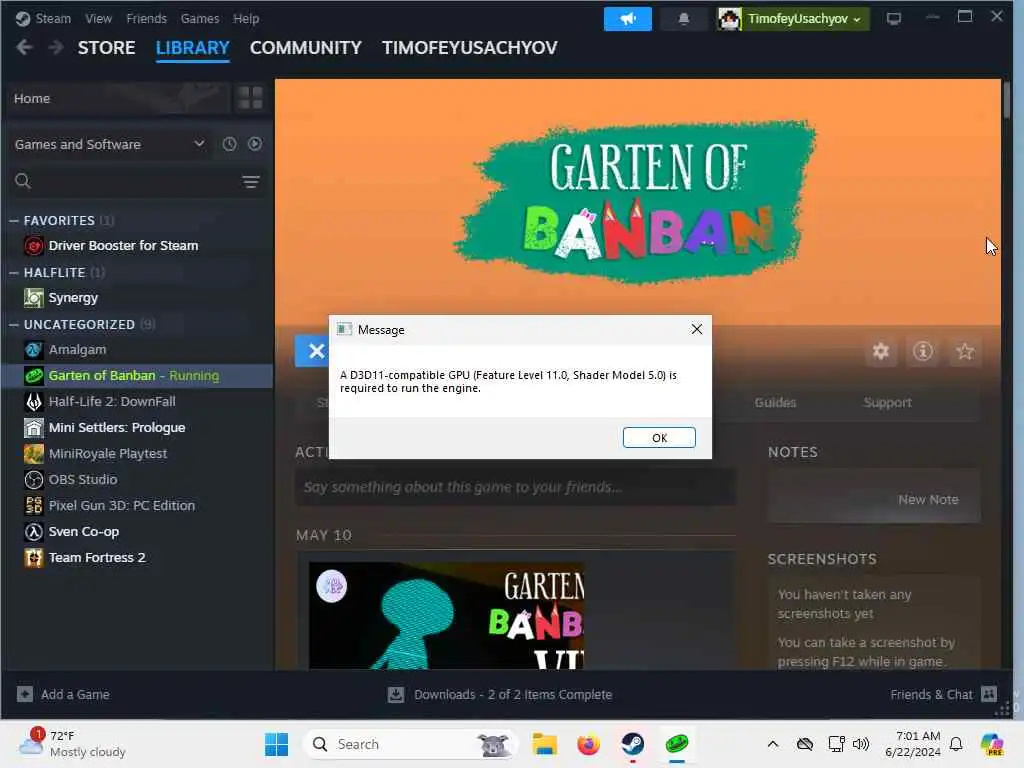The height and width of the screenshot is (768, 1024).
Task: Open the Garten of Banban news thumbnail
Action: click(x=446, y=616)
